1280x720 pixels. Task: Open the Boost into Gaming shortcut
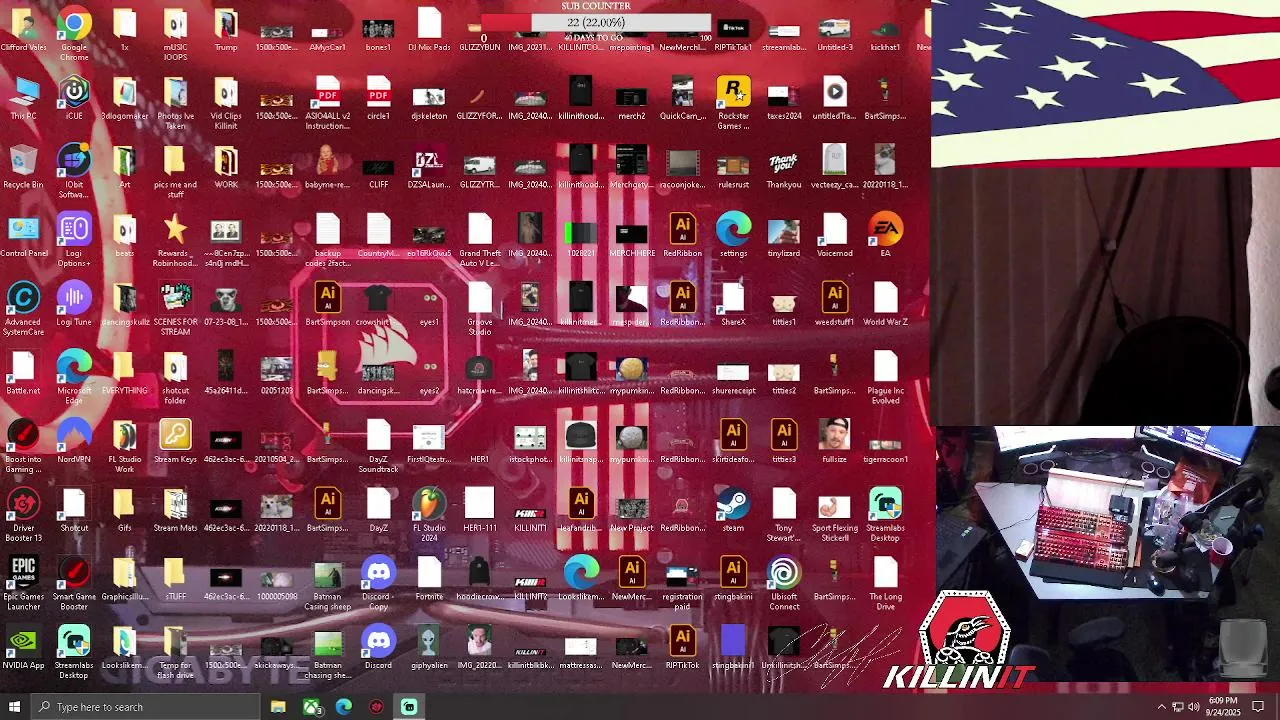[x=23, y=447]
